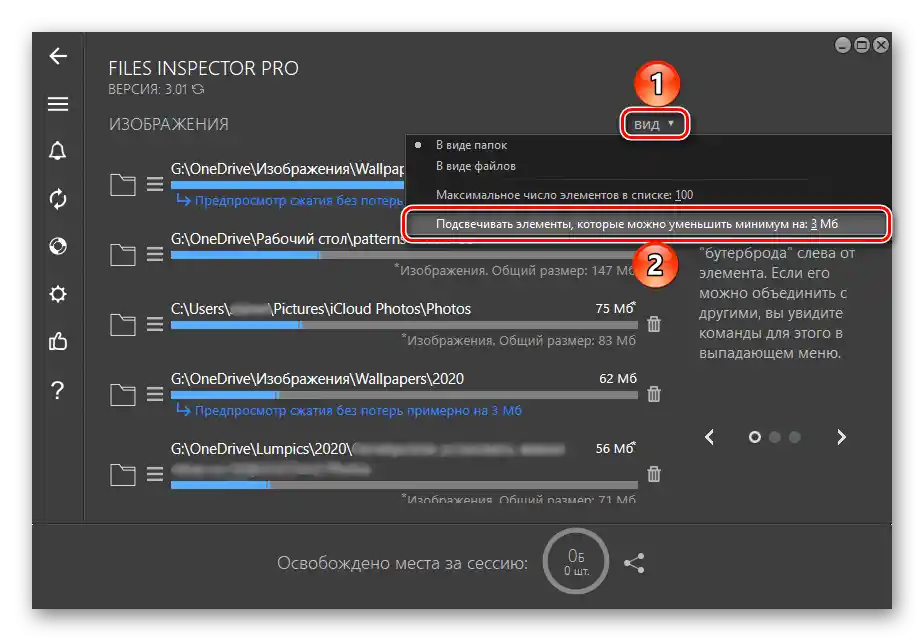Click path 'G:\OneDrive\Рабочий стол\patterns'
This screenshot has width=924, height=641.
coord(288,239)
